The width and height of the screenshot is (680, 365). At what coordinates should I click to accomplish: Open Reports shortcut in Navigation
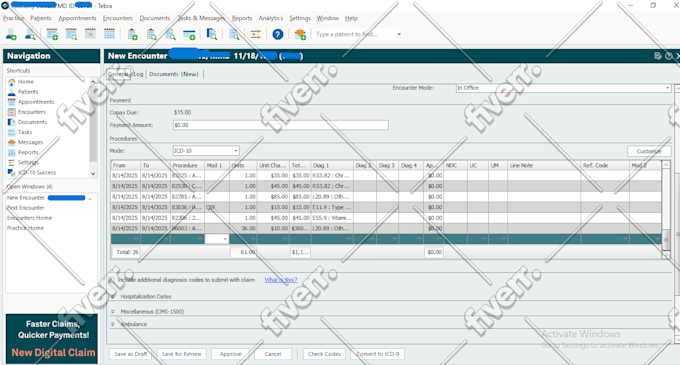(28, 152)
